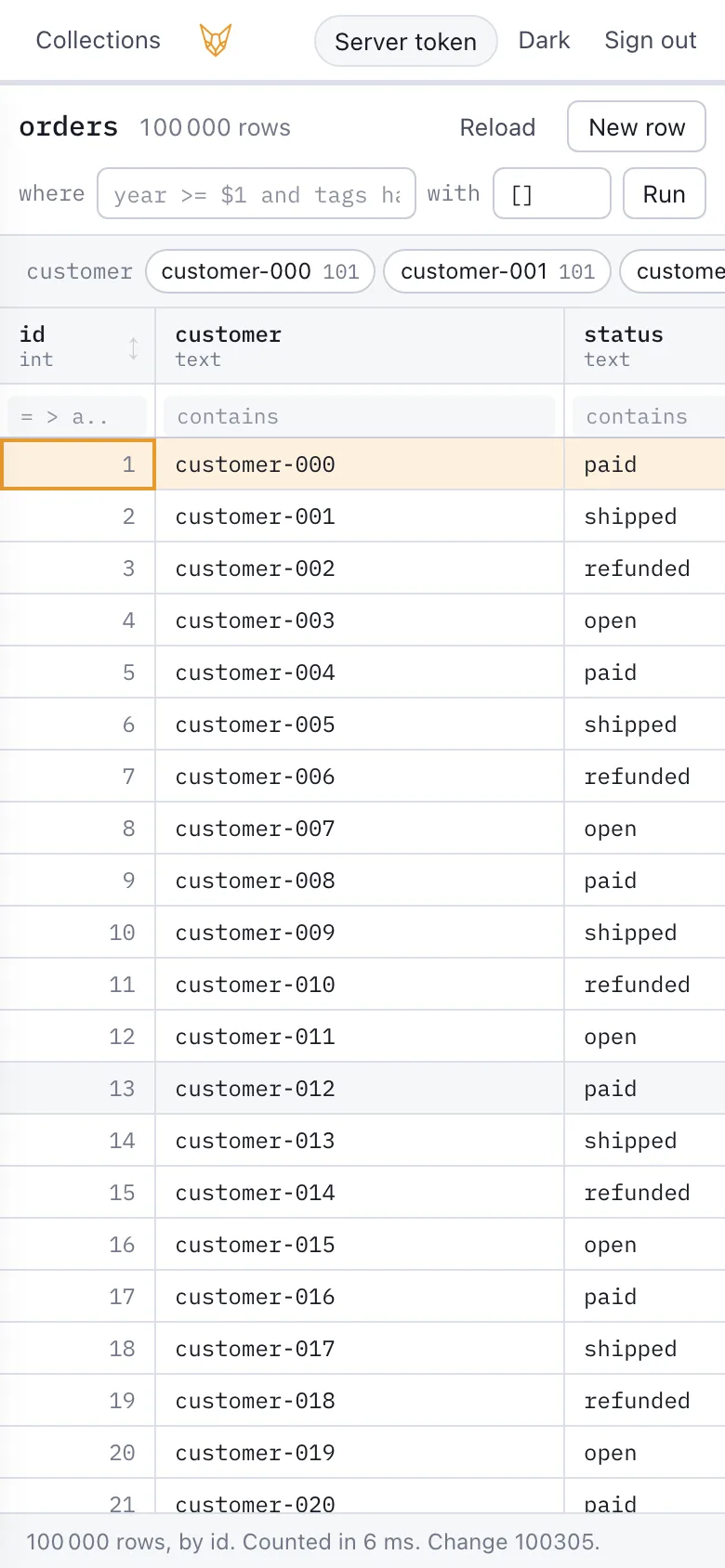The height and width of the screenshot is (1568, 725).
Task: Filter by customer-000 facet chip
Action: (x=260, y=271)
